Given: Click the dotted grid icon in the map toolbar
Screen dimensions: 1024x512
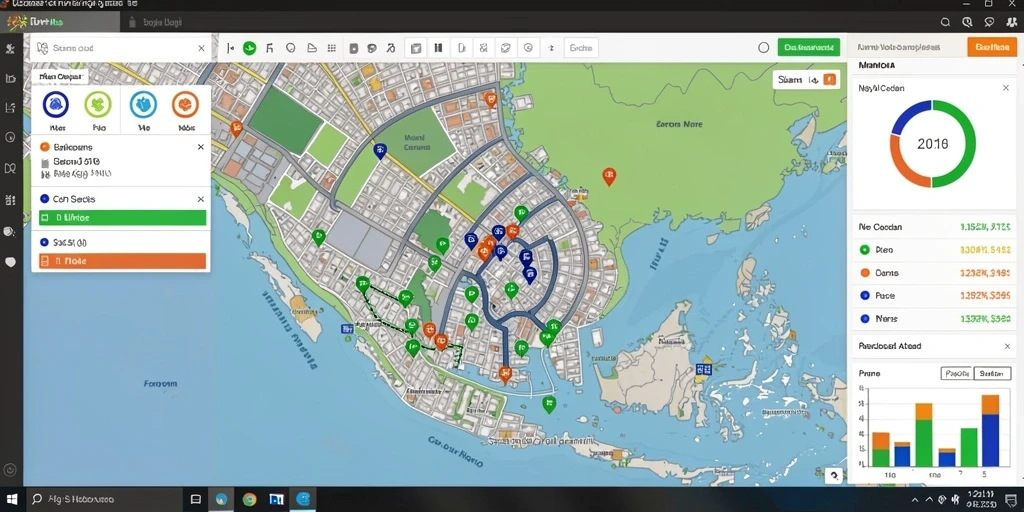Looking at the screenshot, I should tap(331, 48).
